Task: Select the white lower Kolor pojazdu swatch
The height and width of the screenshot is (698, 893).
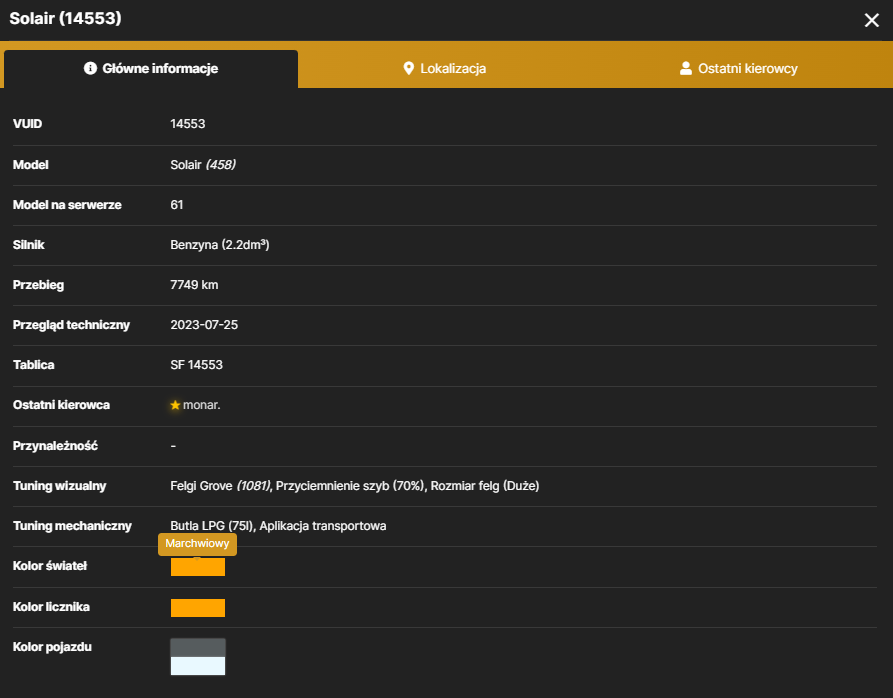Action: [198, 666]
